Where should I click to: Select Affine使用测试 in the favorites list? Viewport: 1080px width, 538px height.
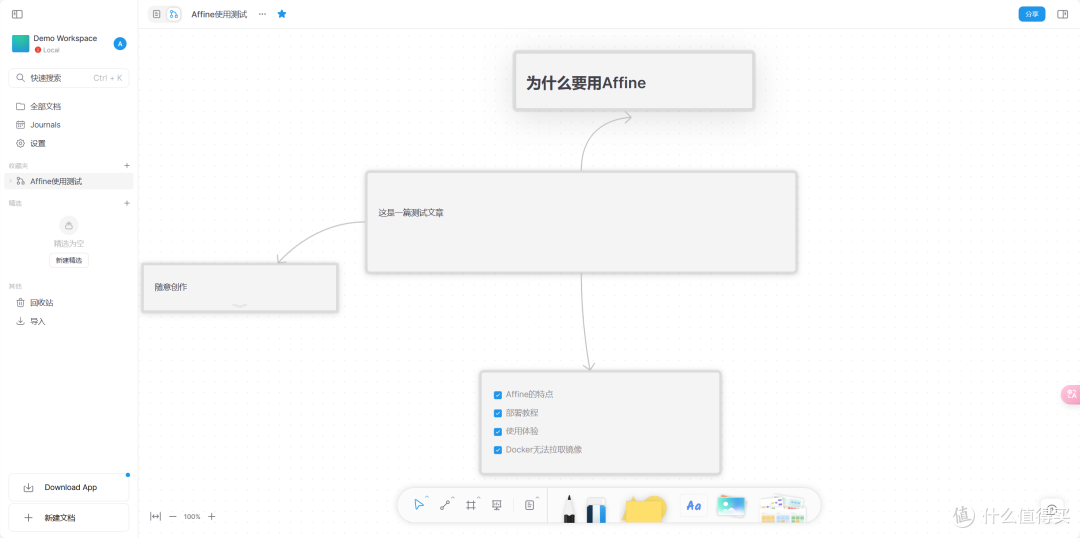[x=68, y=181]
